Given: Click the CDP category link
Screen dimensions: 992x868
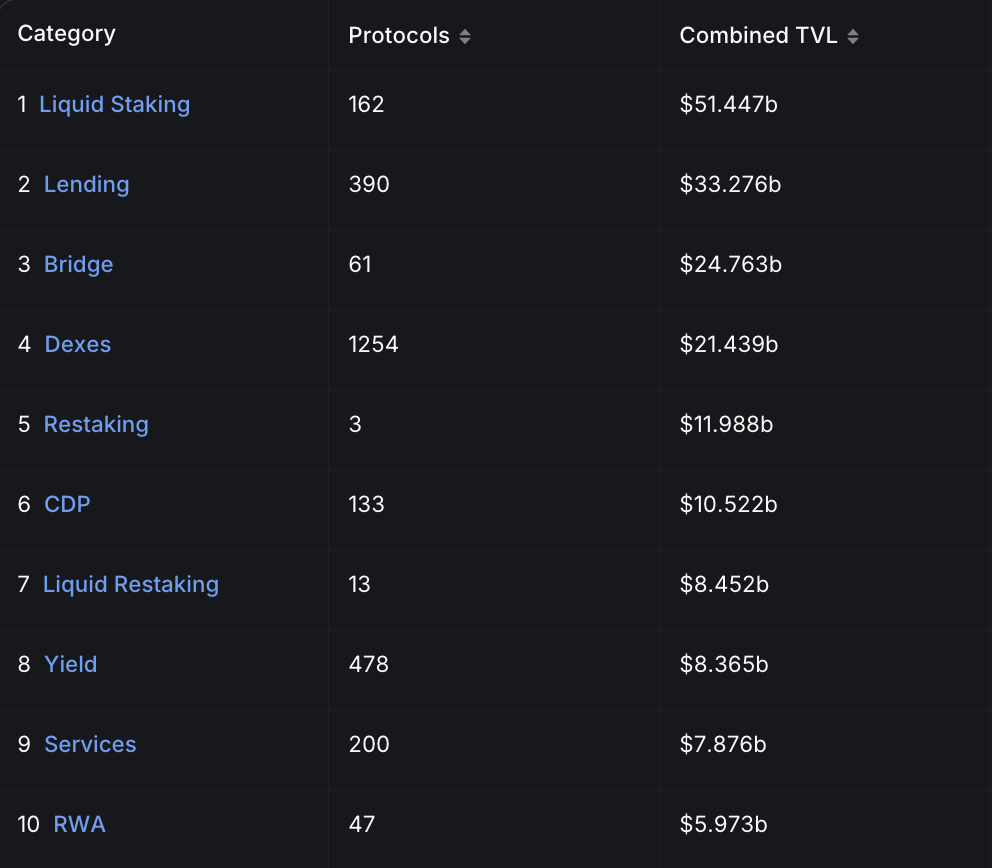Looking at the screenshot, I should (x=67, y=504).
